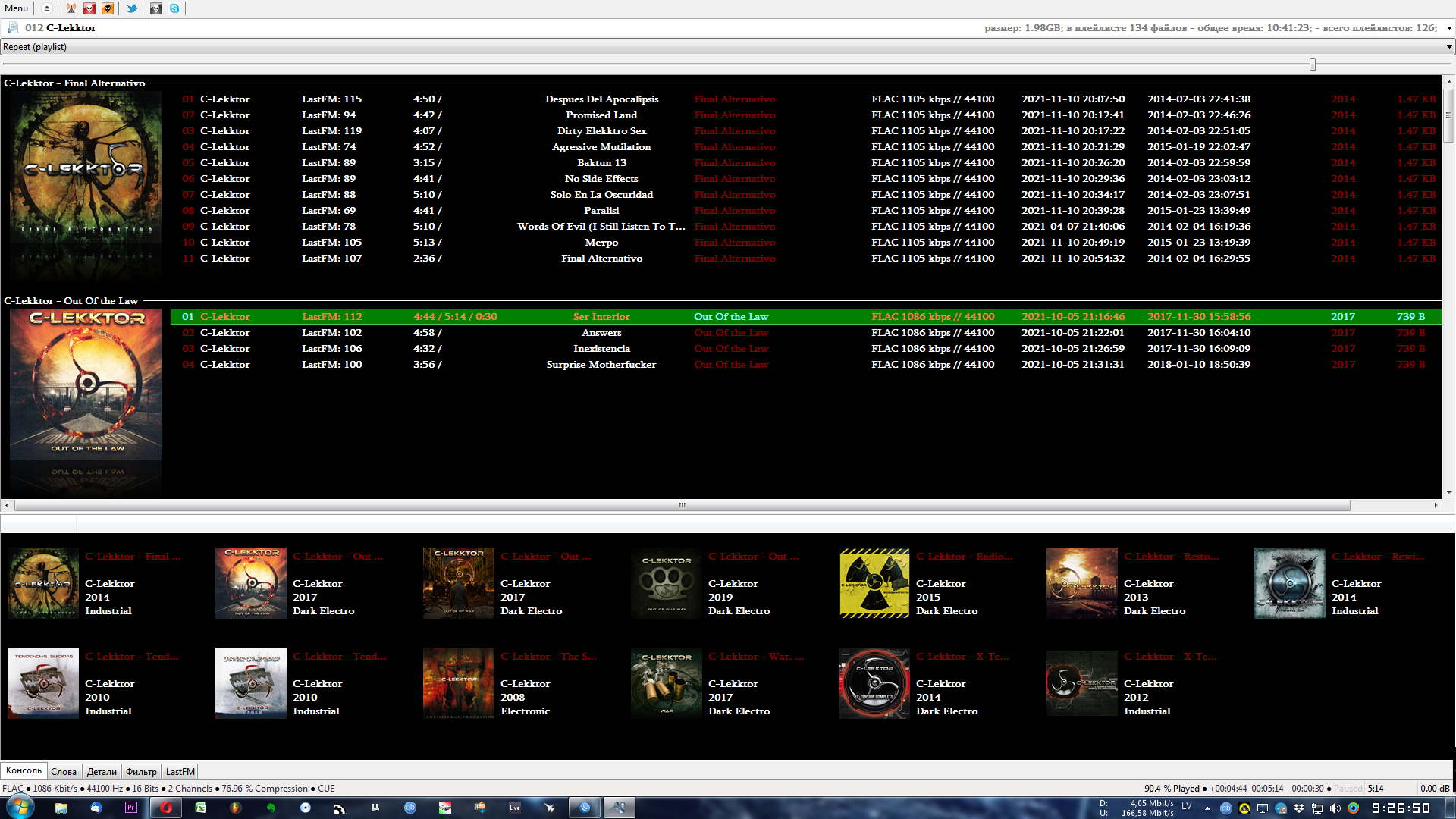Screen dimensions: 1456x819
Task: Open the Фильтр tab
Action: [141, 772]
